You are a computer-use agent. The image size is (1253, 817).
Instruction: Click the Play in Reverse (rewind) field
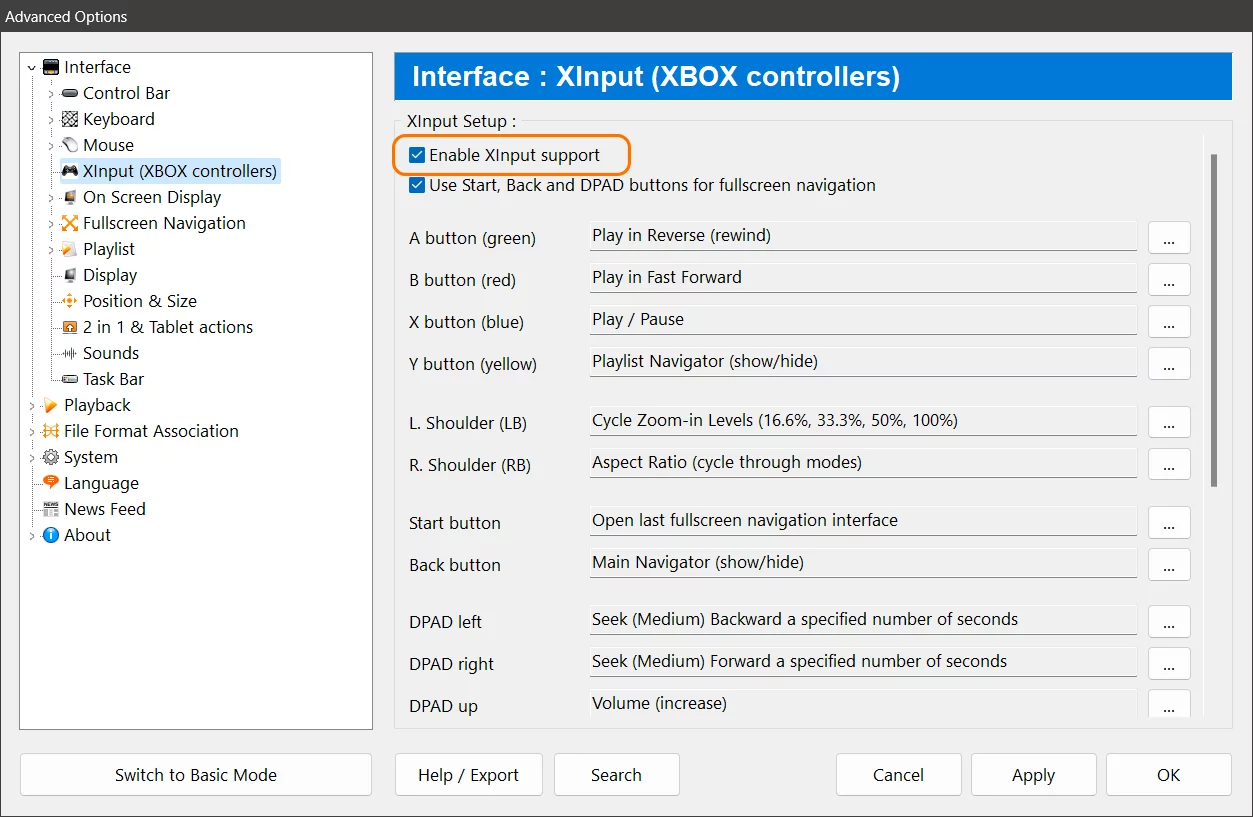pyautogui.click(x=863, y=236)
